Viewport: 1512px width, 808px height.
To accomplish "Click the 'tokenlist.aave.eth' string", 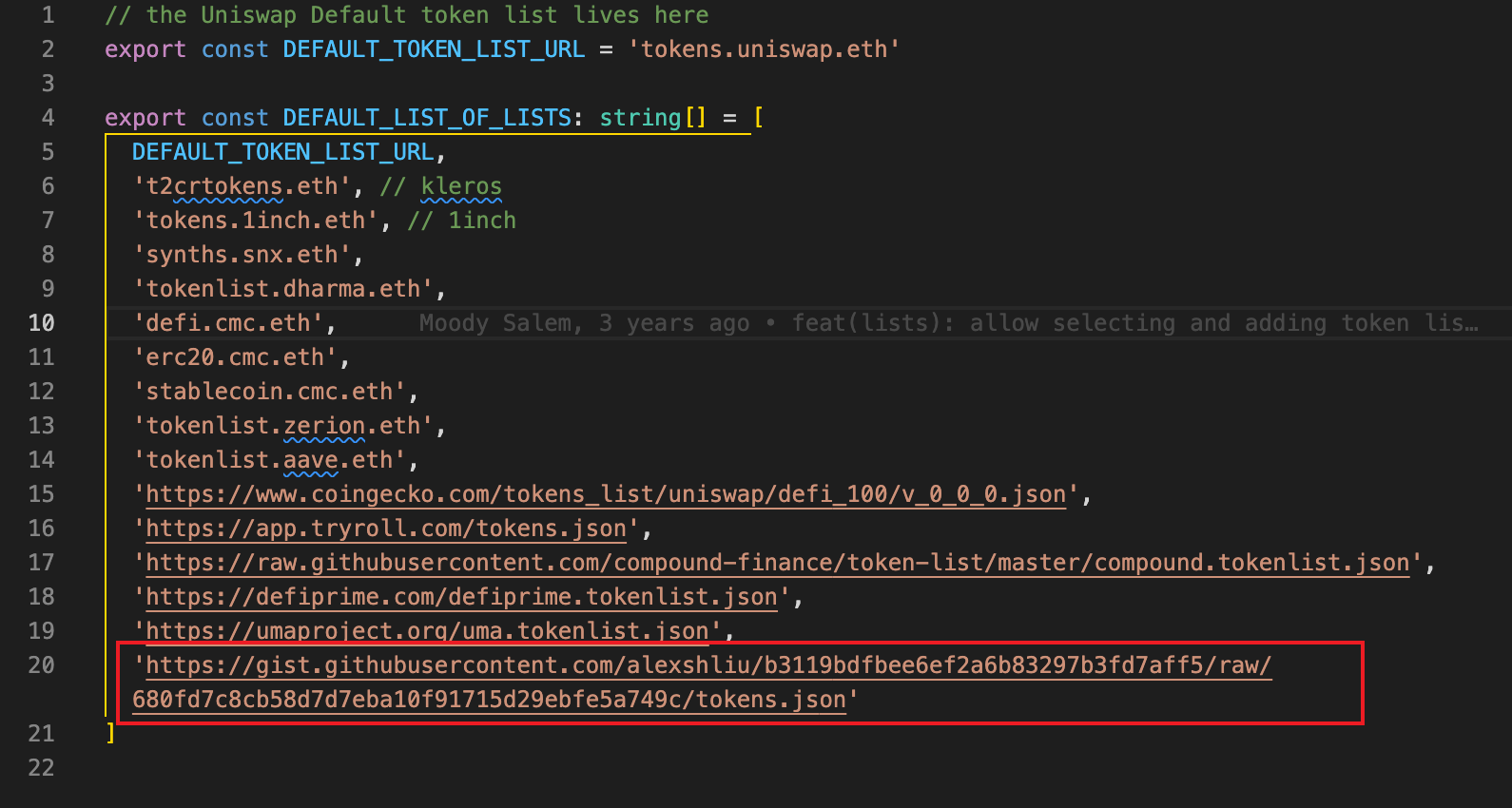I will click(269, 460).
